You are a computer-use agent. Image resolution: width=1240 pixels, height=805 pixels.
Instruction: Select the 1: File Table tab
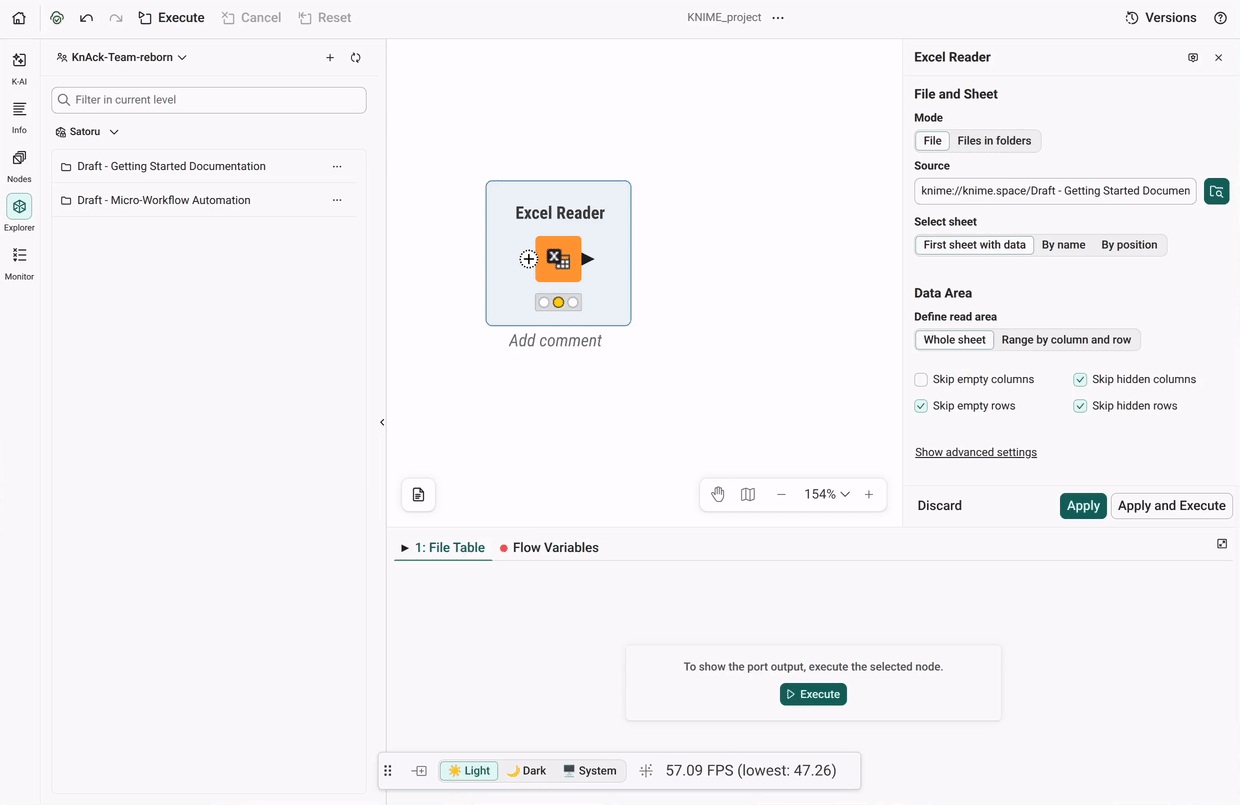pos(443,548)
